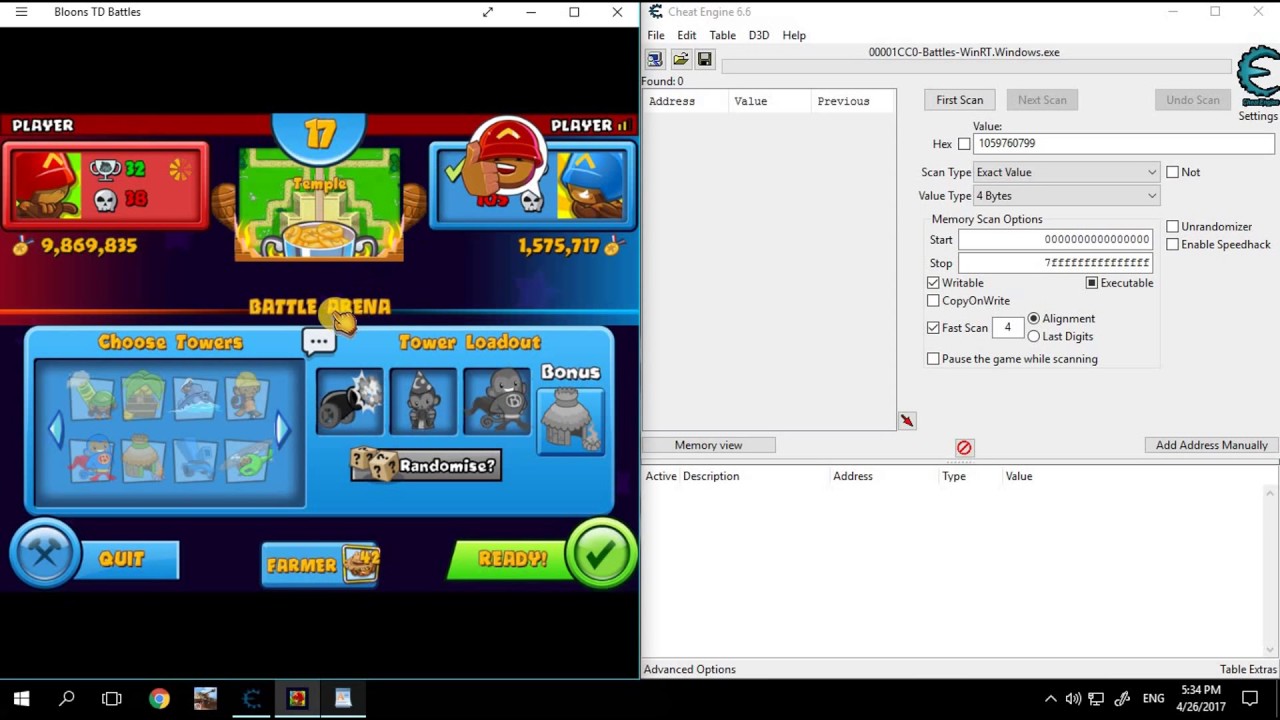Toggle the Not checkbox
This screenshot has height=720, width=1280.
[1172, 172]
